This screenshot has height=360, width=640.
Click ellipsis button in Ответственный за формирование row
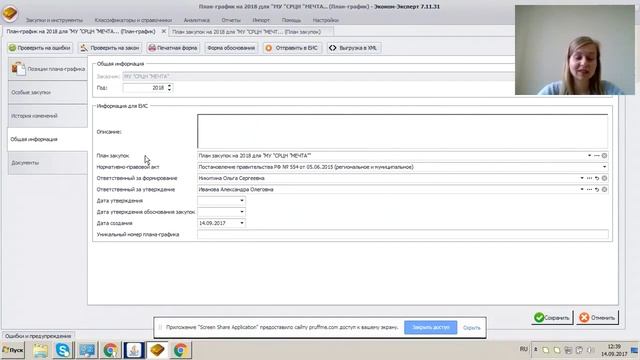(x=589, y=178)
